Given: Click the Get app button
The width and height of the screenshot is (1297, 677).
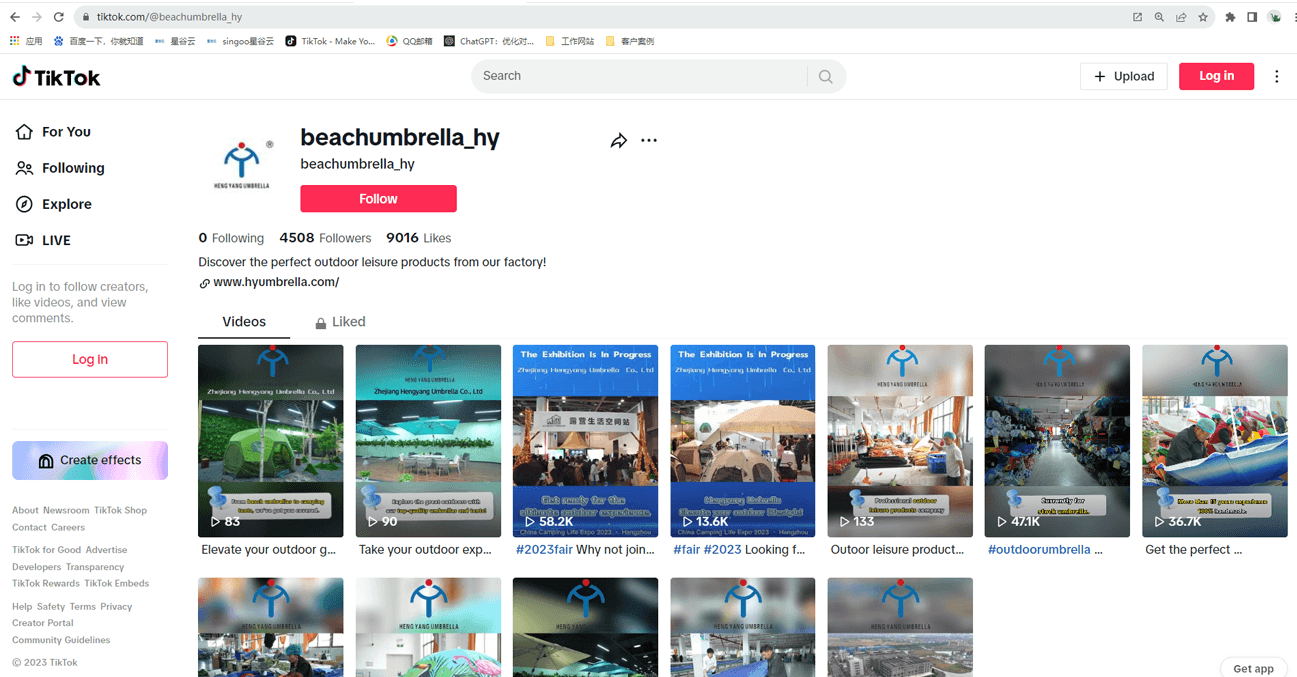Looking at the screenshot, I should point(1253,668).
